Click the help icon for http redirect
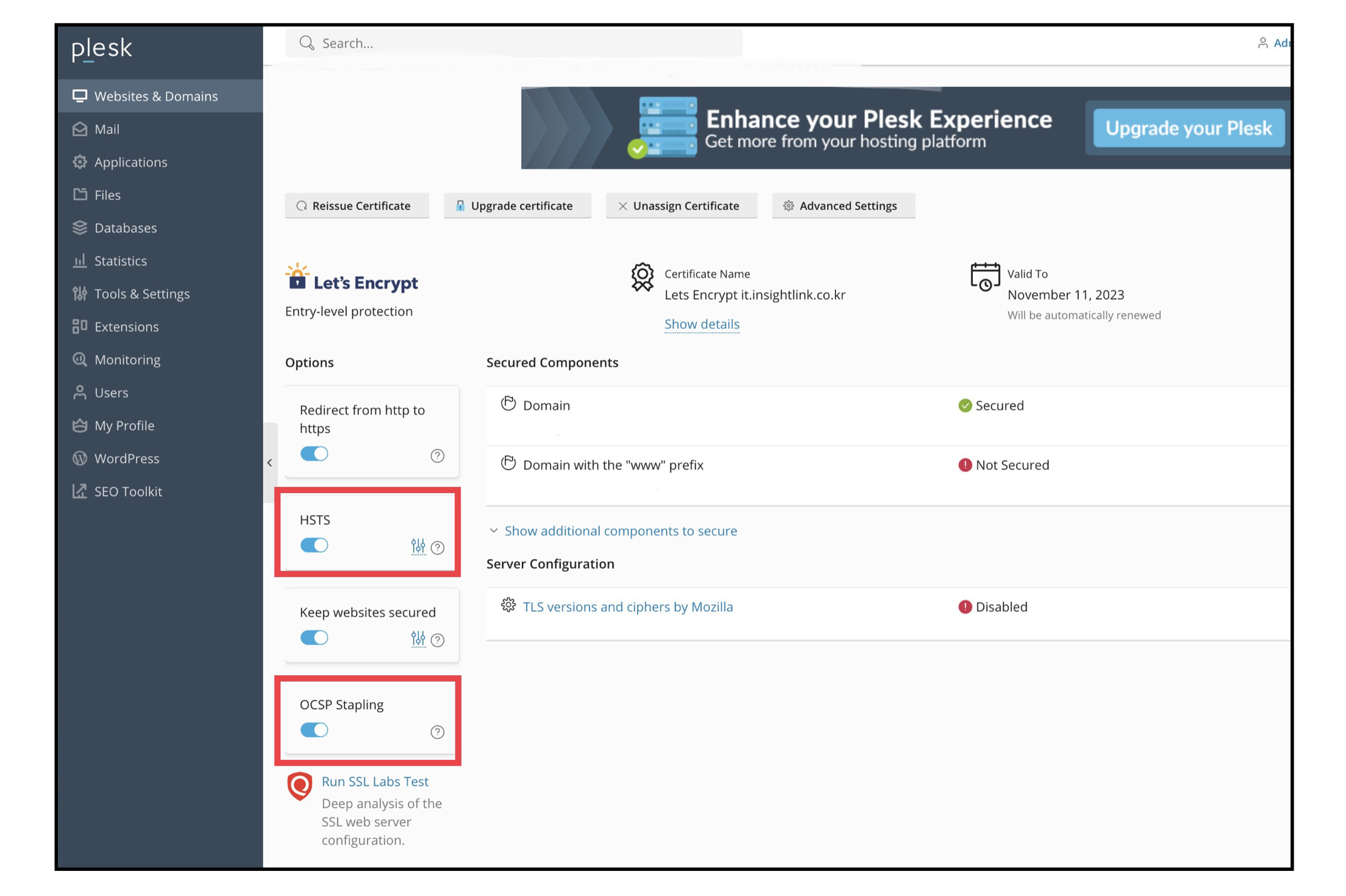Image resolution: width=1346 pixels, height=896 pixels. 438,456
